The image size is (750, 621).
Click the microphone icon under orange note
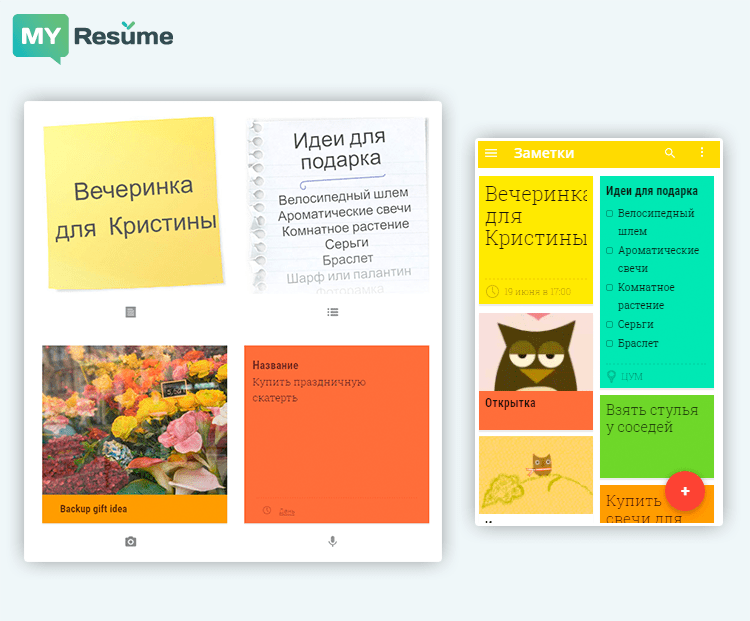click(333, 542)
